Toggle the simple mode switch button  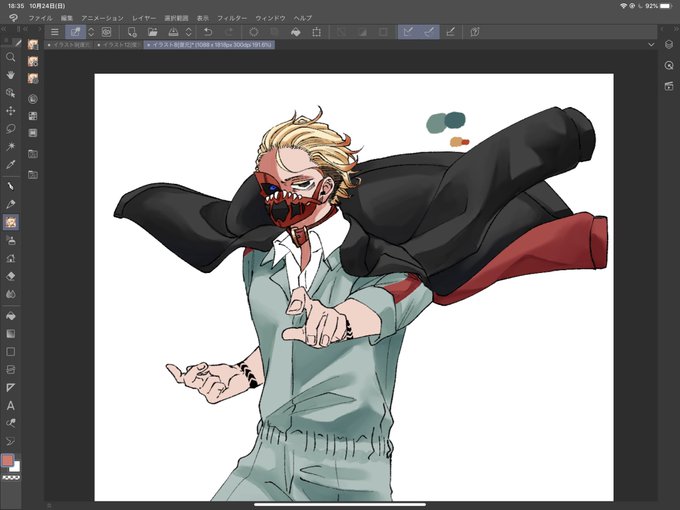click(75, 32)
